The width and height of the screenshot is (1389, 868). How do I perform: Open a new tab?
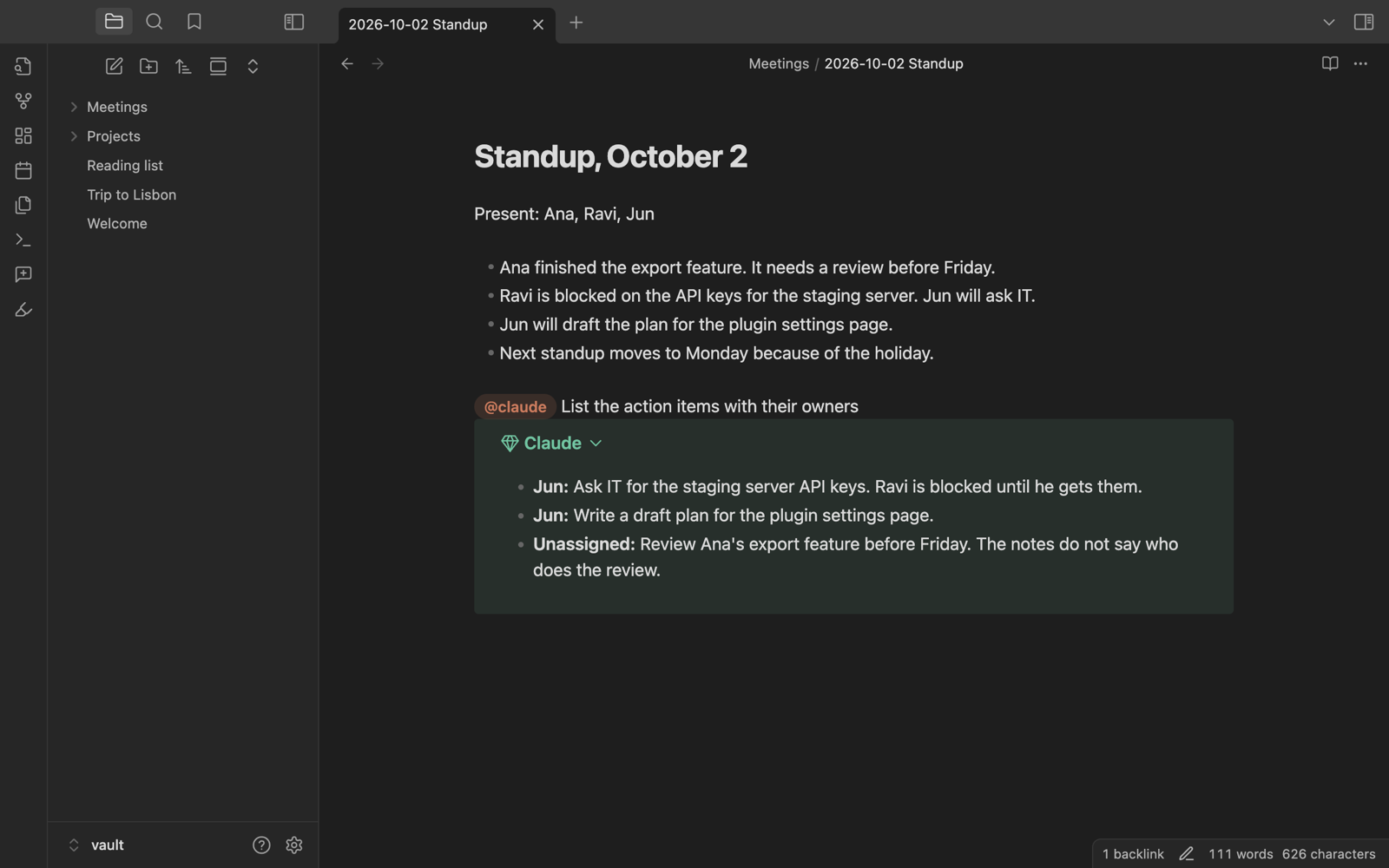tap(576, 23)
